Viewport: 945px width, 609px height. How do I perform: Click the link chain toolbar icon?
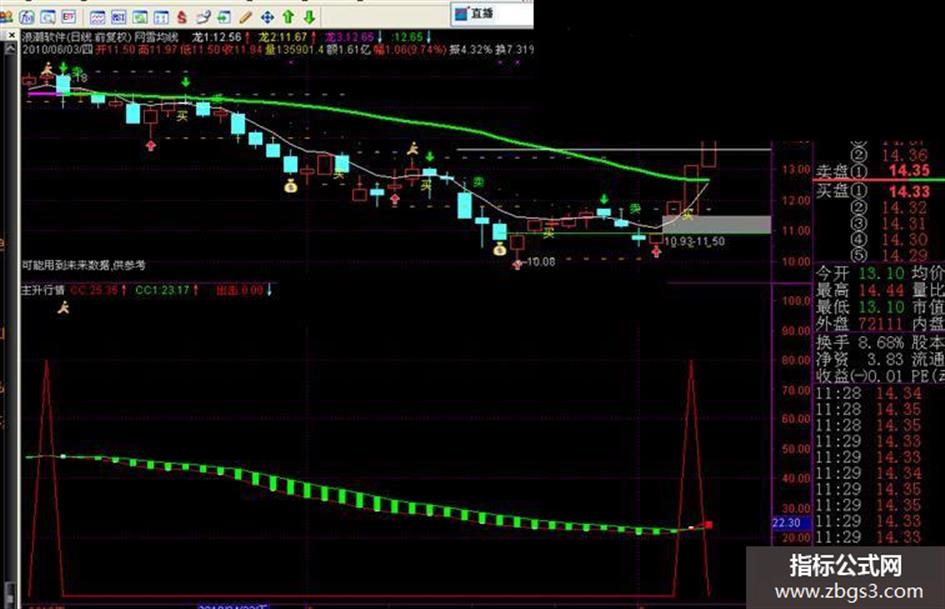(204, 17)
